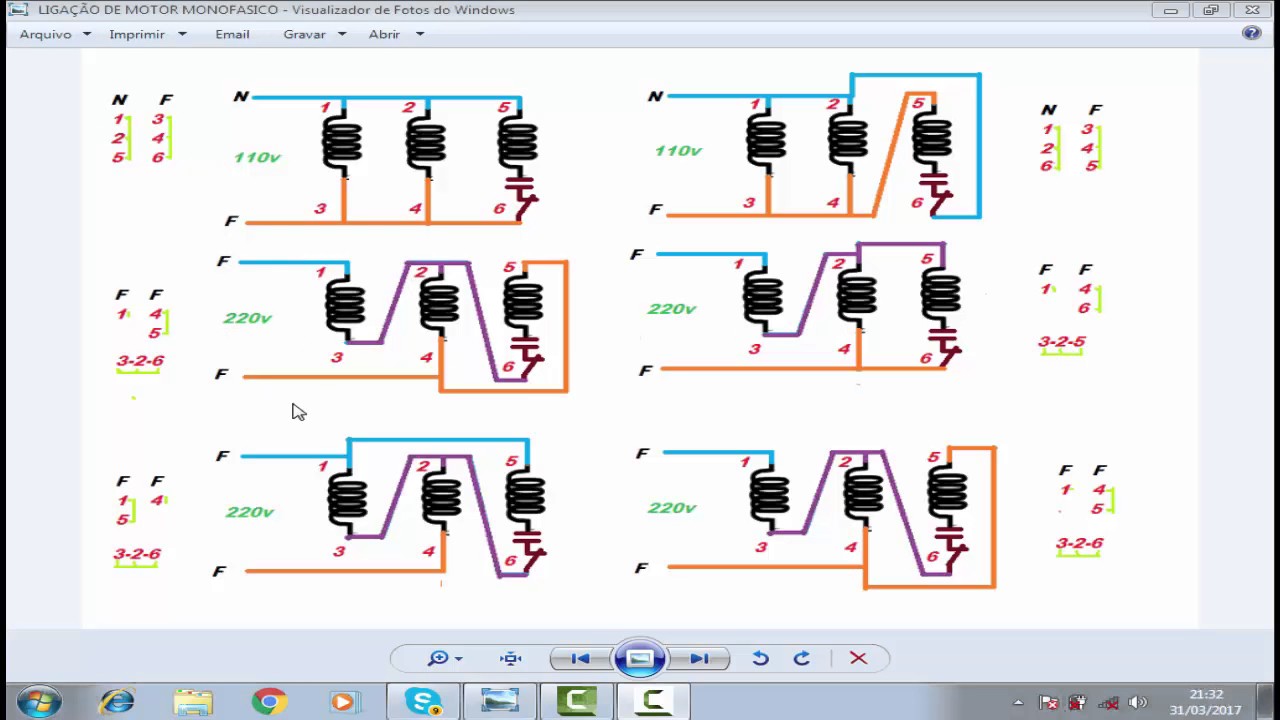Screen dimensions: 1280x720
Task: Switch to Skype in the taskbar
Action: (423, 701)
